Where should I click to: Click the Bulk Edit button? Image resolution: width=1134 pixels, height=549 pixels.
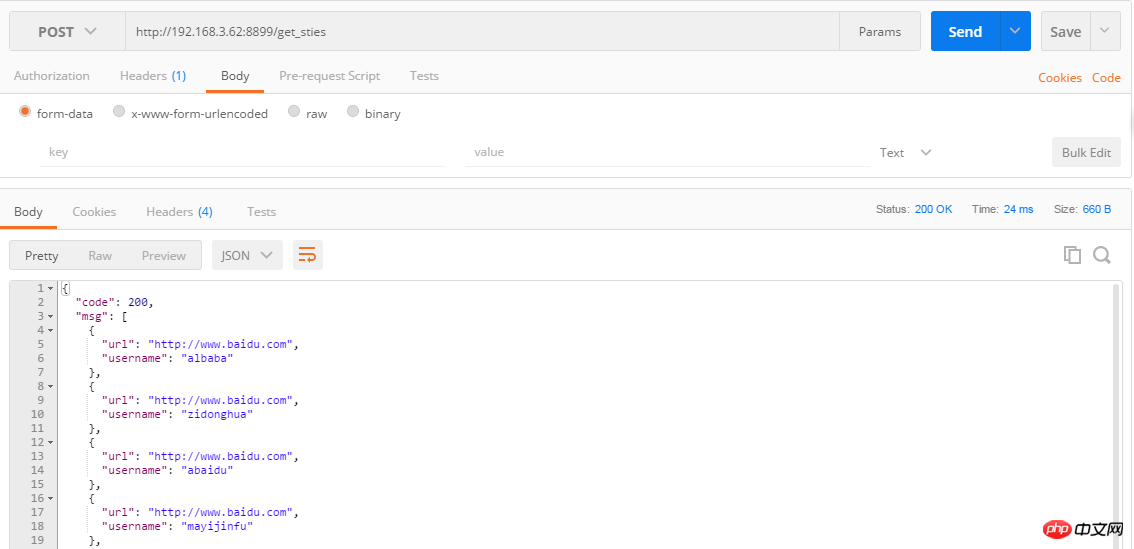[1086, 153]
